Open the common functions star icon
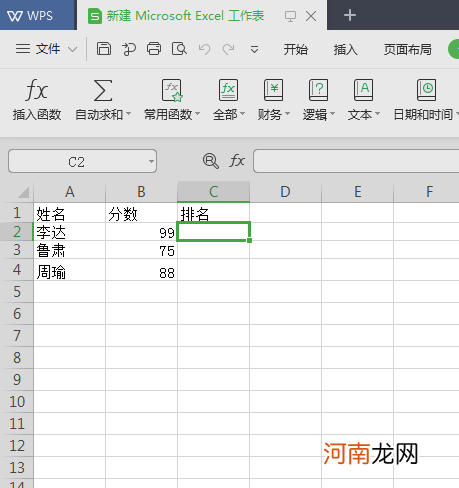Image resolution: width=459 pixels, height=488 pixels. tap(172, 90)
